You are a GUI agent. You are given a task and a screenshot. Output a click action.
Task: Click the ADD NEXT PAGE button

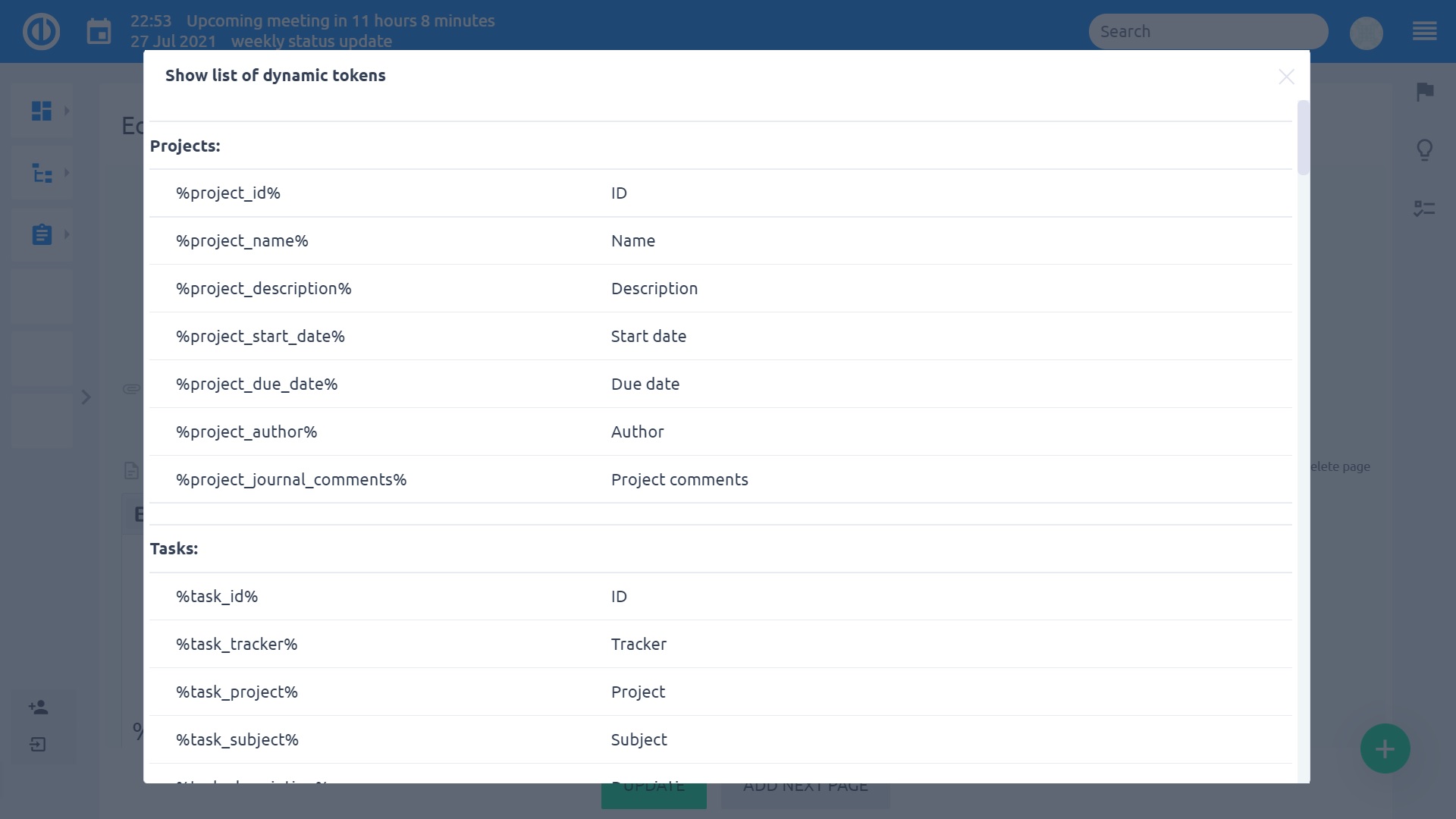click(x=805, y=787)
